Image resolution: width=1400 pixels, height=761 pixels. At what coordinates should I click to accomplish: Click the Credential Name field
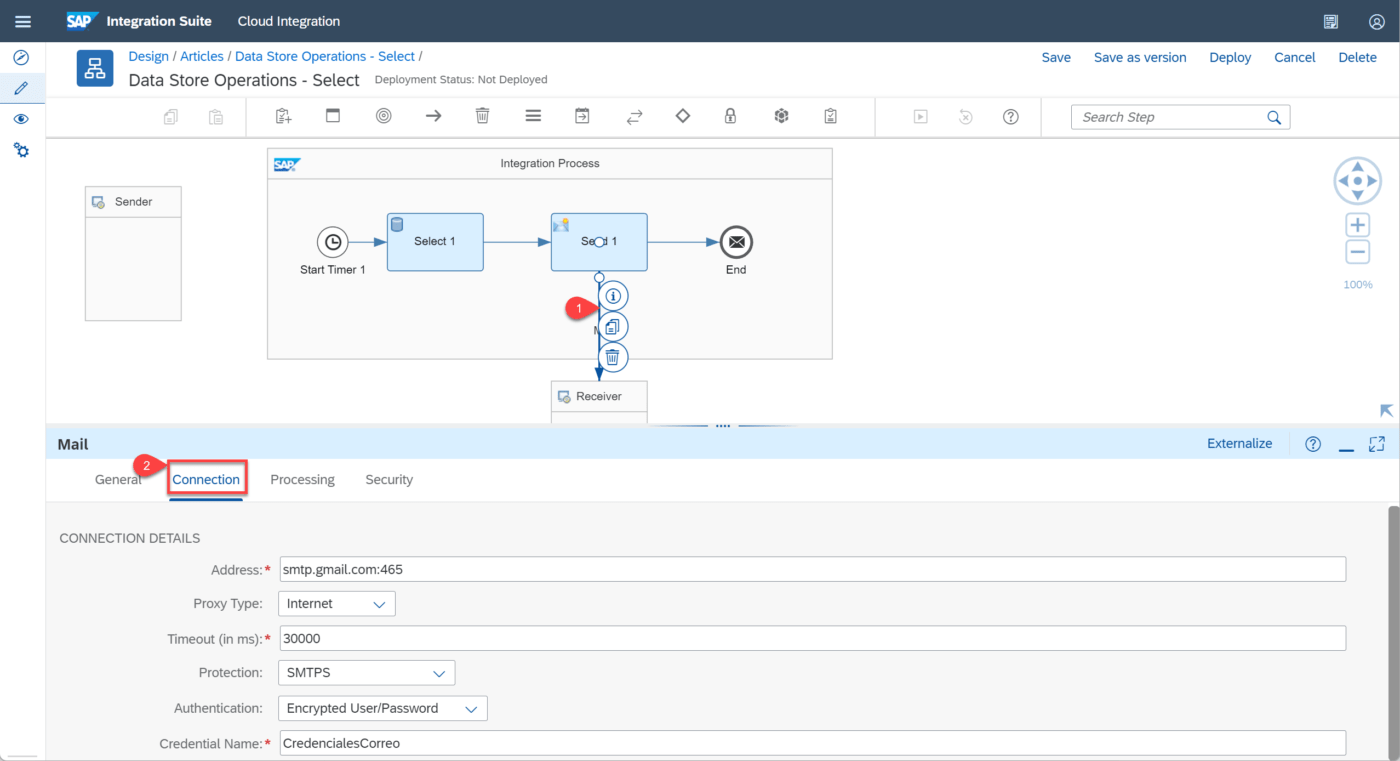coord(812,743)
